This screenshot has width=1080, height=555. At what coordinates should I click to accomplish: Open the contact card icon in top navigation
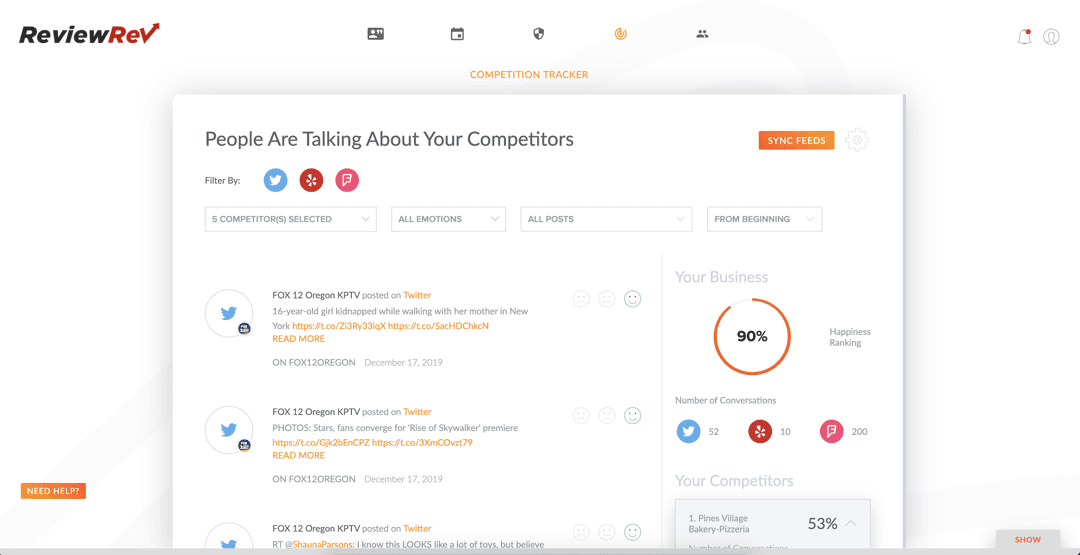click(375, 34)
